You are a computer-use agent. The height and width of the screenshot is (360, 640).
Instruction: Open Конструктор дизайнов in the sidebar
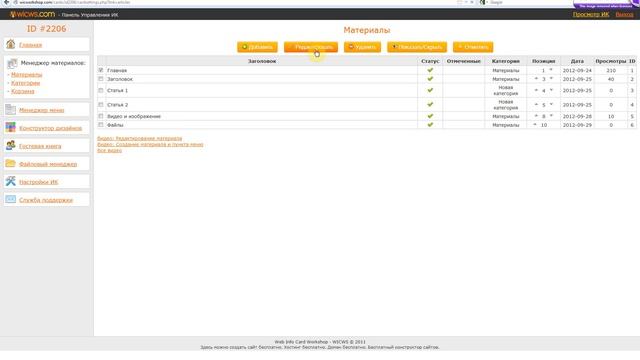pos(51,128)
